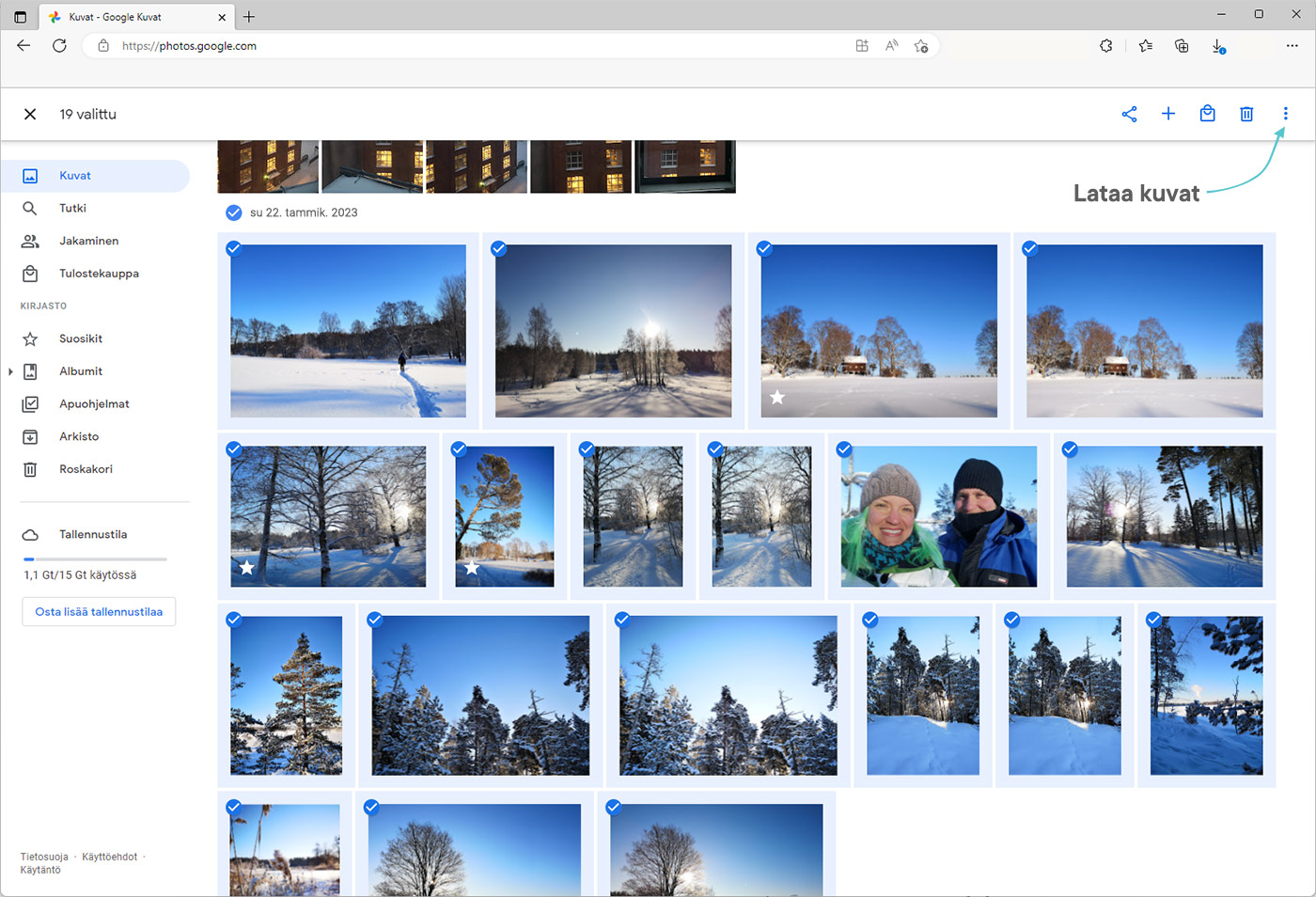The width and height of the screenshot is (1316, 897).
Task: Clear selection with the X icon
Action: [30, 114]
